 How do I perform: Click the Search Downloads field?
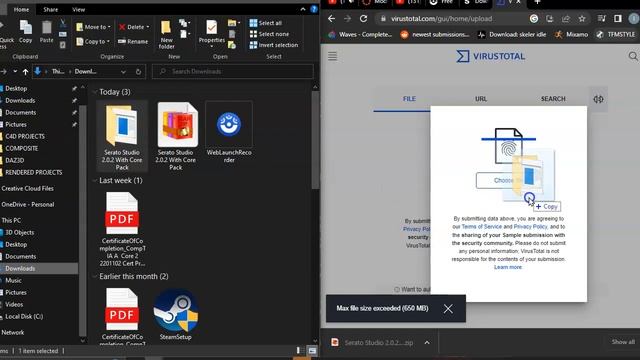233,71
